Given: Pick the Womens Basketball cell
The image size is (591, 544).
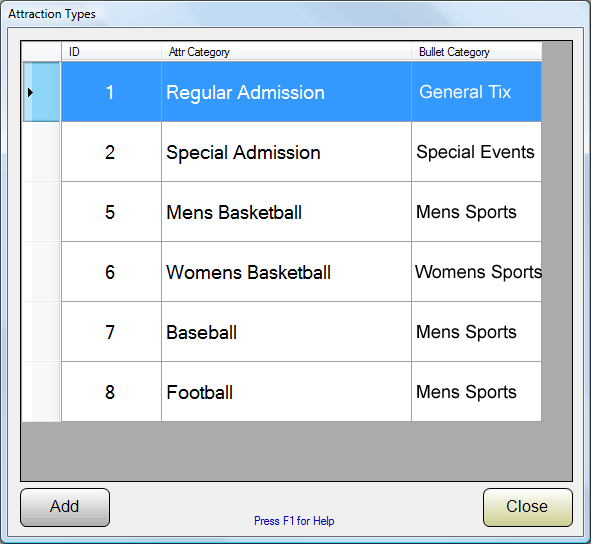Looking at the screenshot, I should pos(286,272).
